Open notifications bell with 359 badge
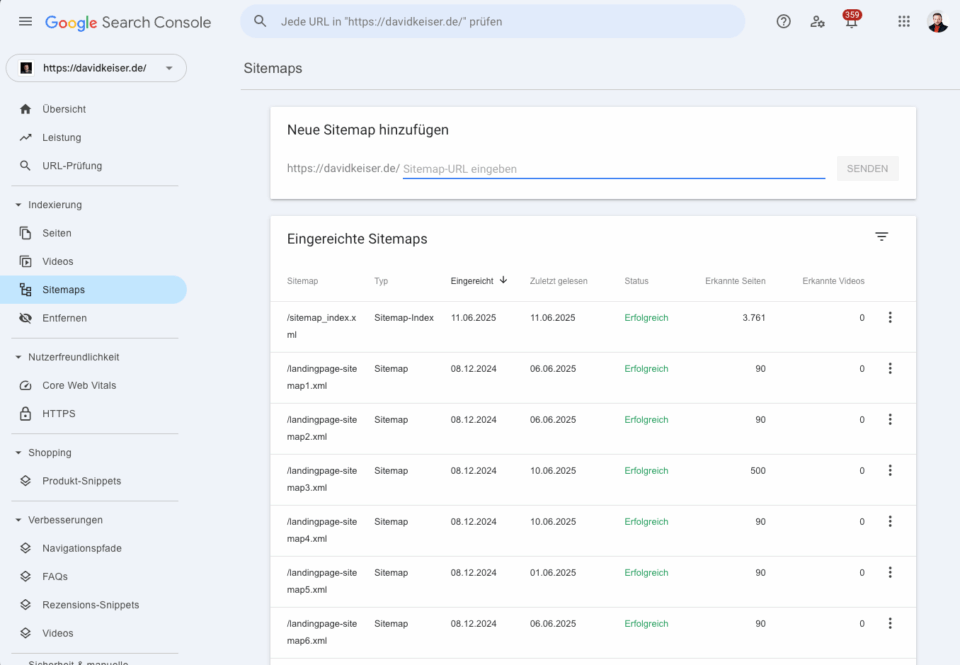 tap(851, 22)
